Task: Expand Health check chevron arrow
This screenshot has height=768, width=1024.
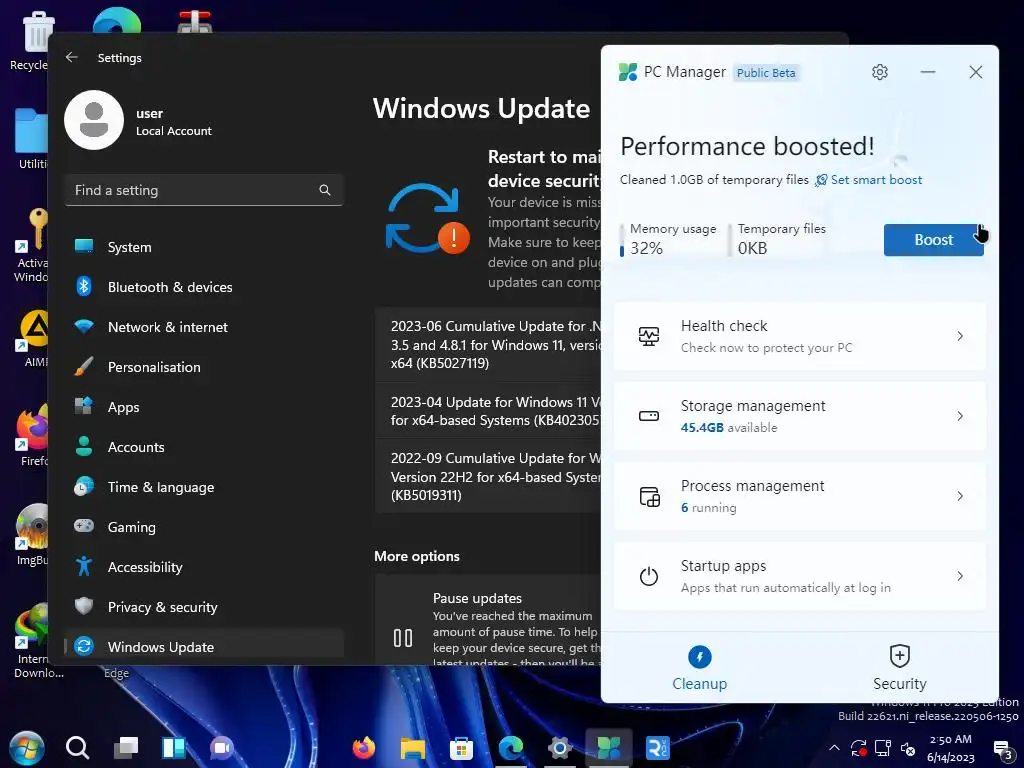Action: 960,336
